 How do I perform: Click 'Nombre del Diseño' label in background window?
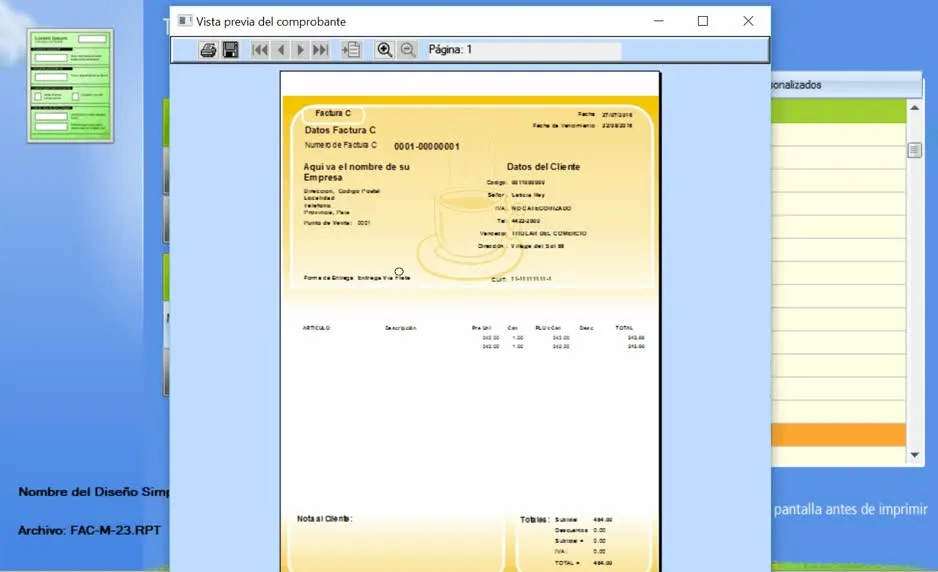(x=78, y=492)
